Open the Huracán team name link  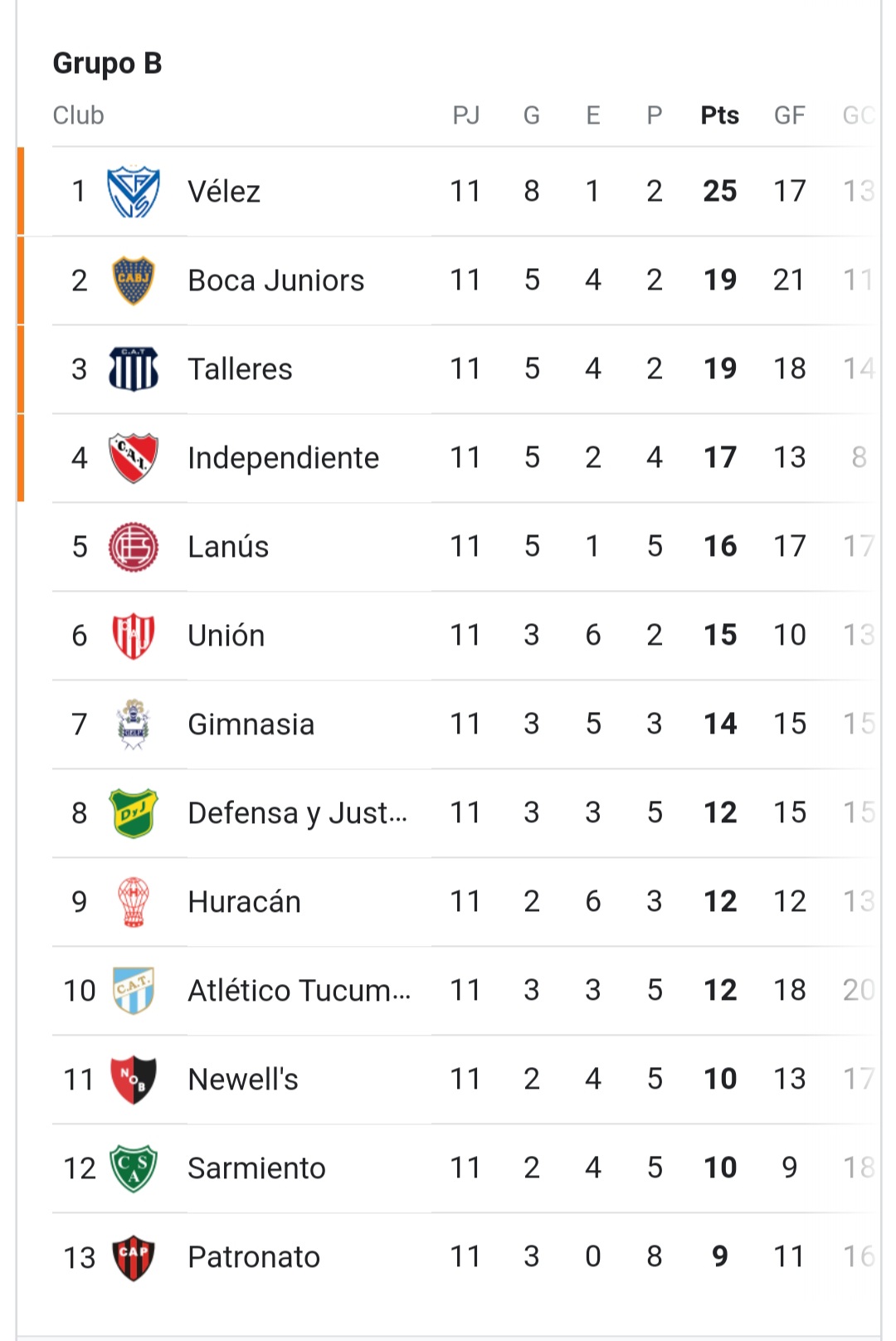point(245,902)
